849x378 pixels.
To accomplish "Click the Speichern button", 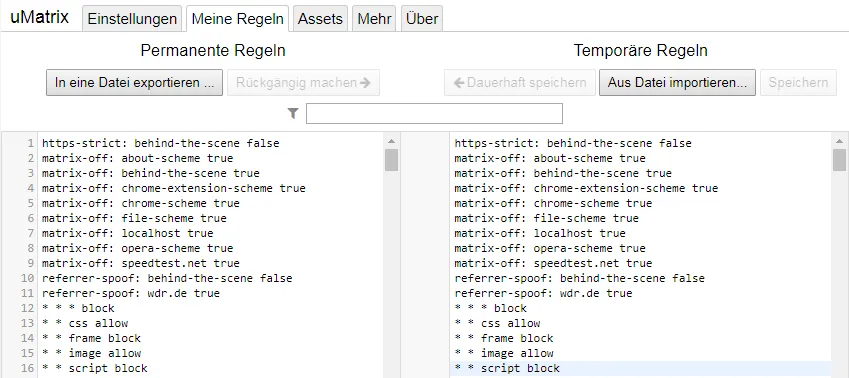I will (798, 83).
